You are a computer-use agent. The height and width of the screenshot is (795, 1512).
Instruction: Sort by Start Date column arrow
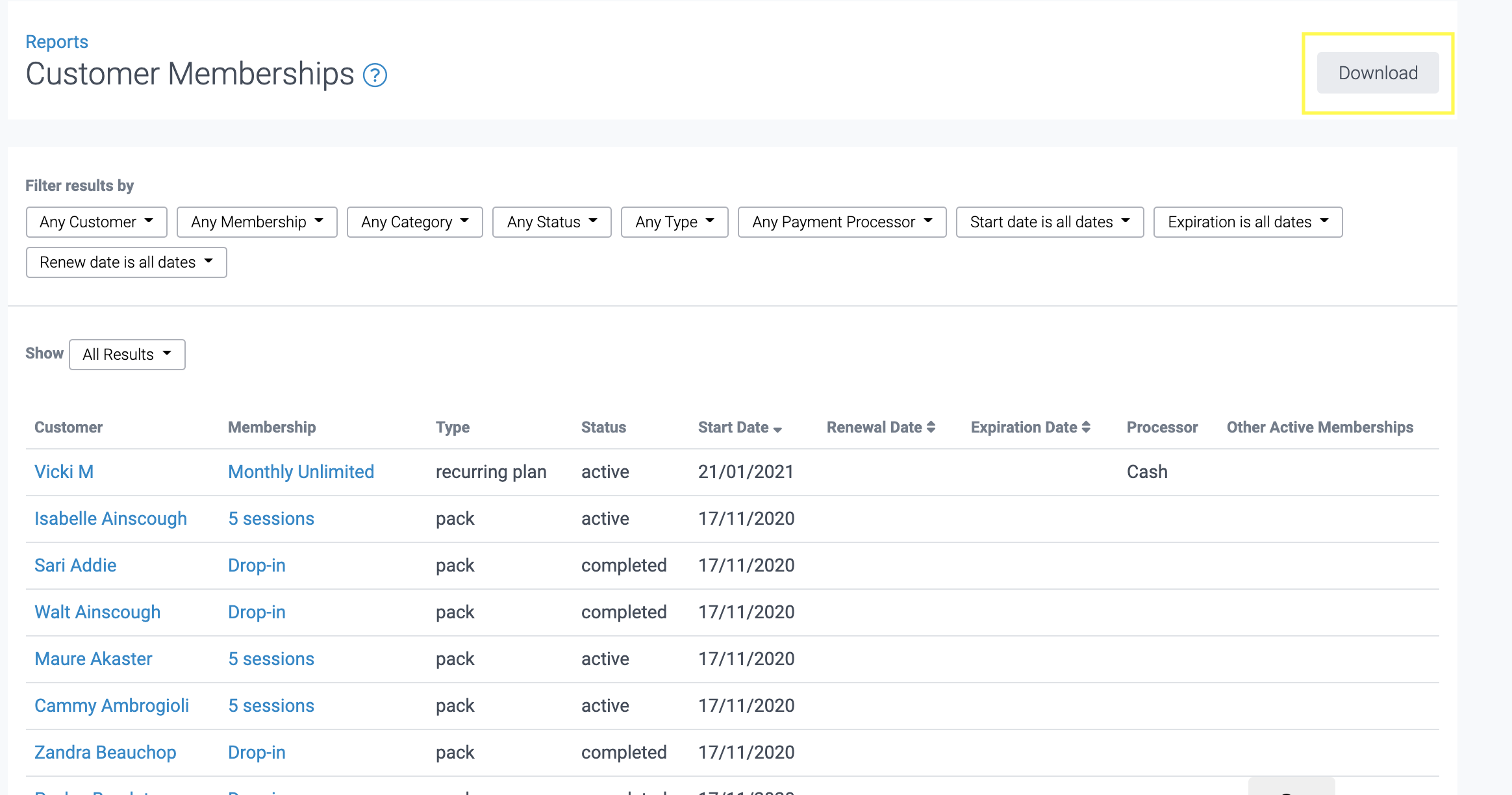[x=777, y=429]
